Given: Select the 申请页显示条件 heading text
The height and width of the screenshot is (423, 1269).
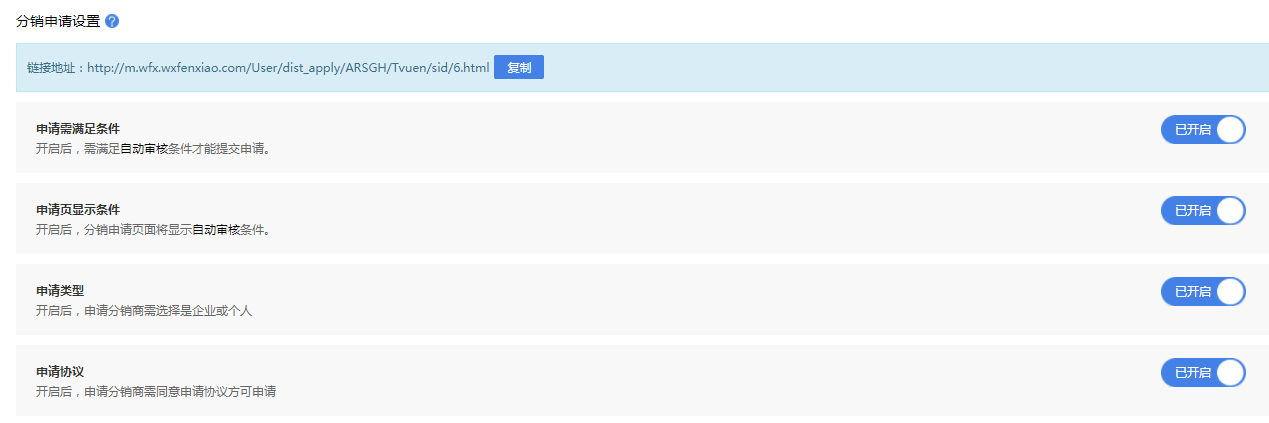Looking at the screenshot, I should 78,210.
